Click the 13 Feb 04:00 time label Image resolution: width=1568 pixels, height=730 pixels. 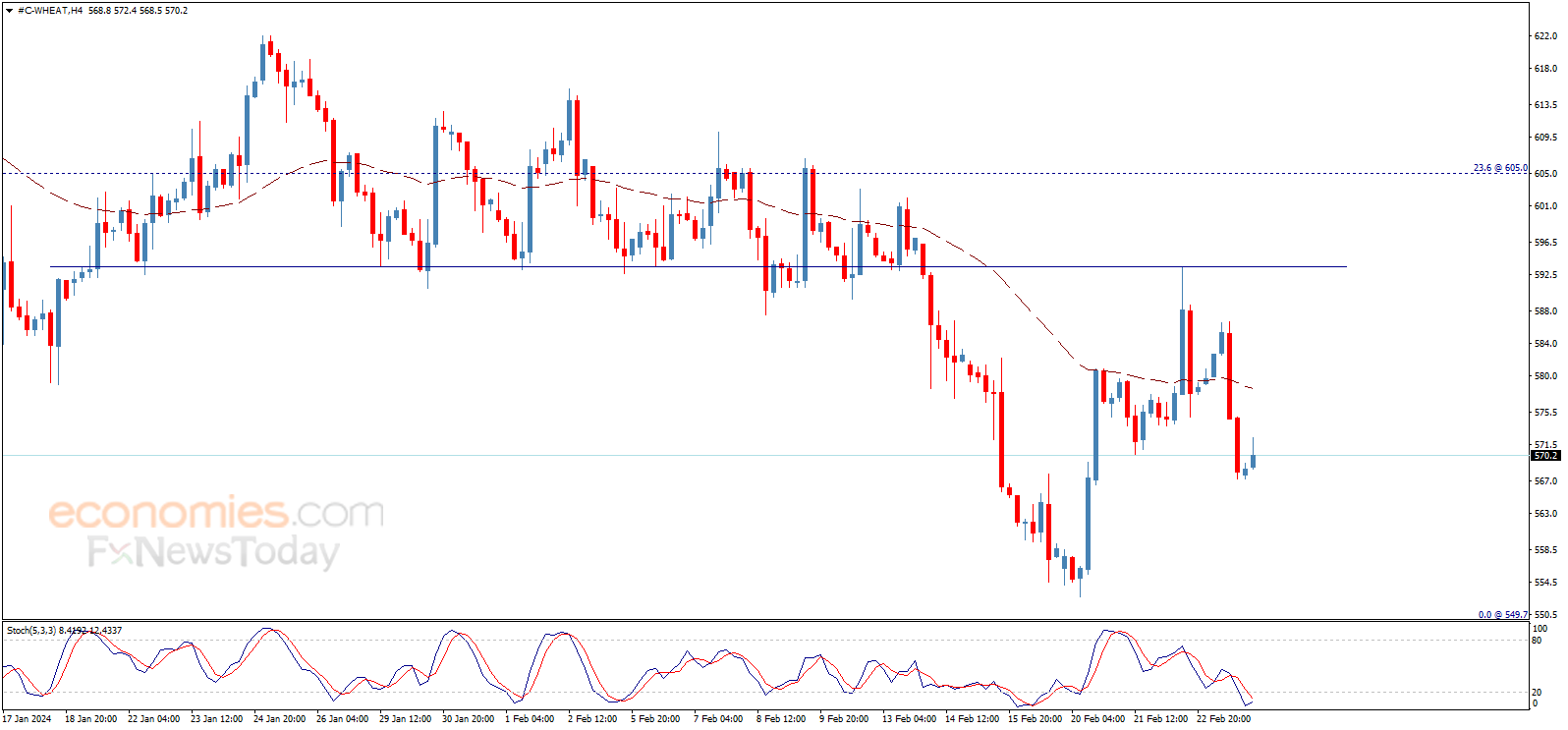coord(909,719)
